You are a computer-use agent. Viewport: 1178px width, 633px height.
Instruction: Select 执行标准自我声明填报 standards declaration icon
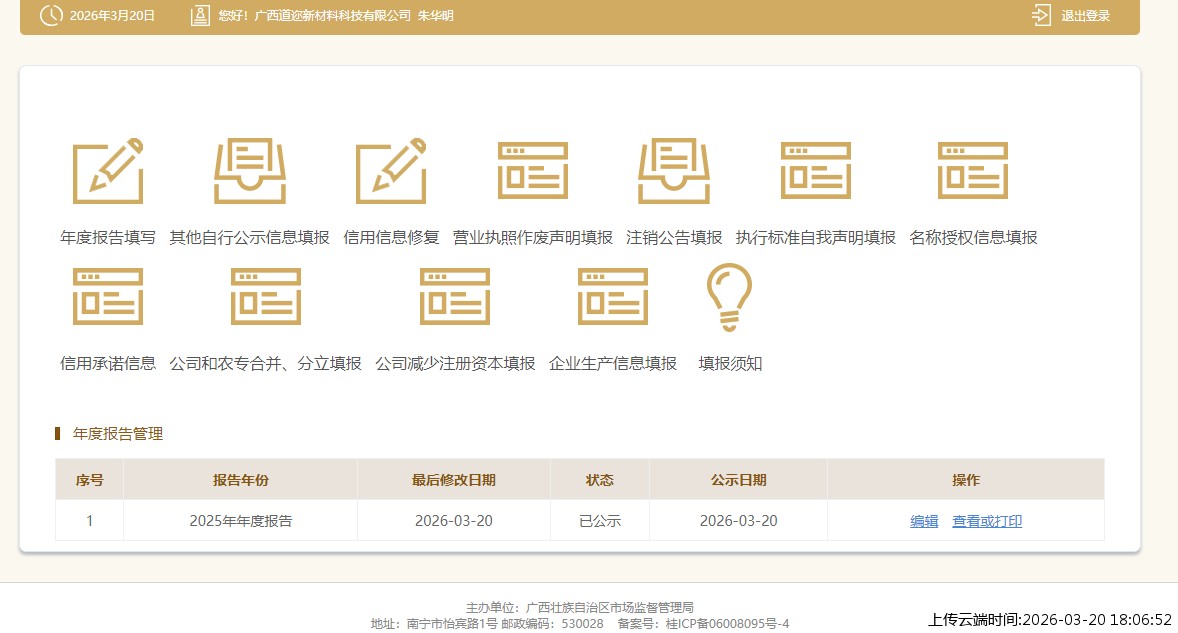815,170
